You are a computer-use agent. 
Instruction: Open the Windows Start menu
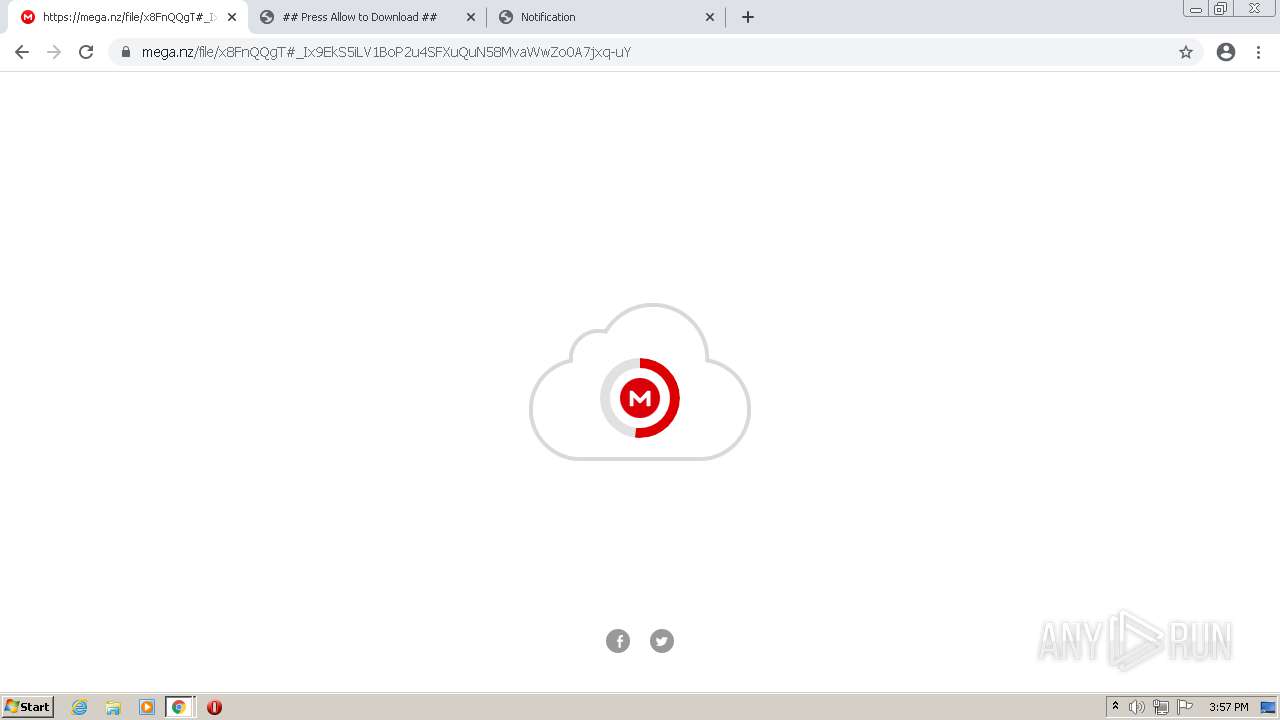[28, 707]
